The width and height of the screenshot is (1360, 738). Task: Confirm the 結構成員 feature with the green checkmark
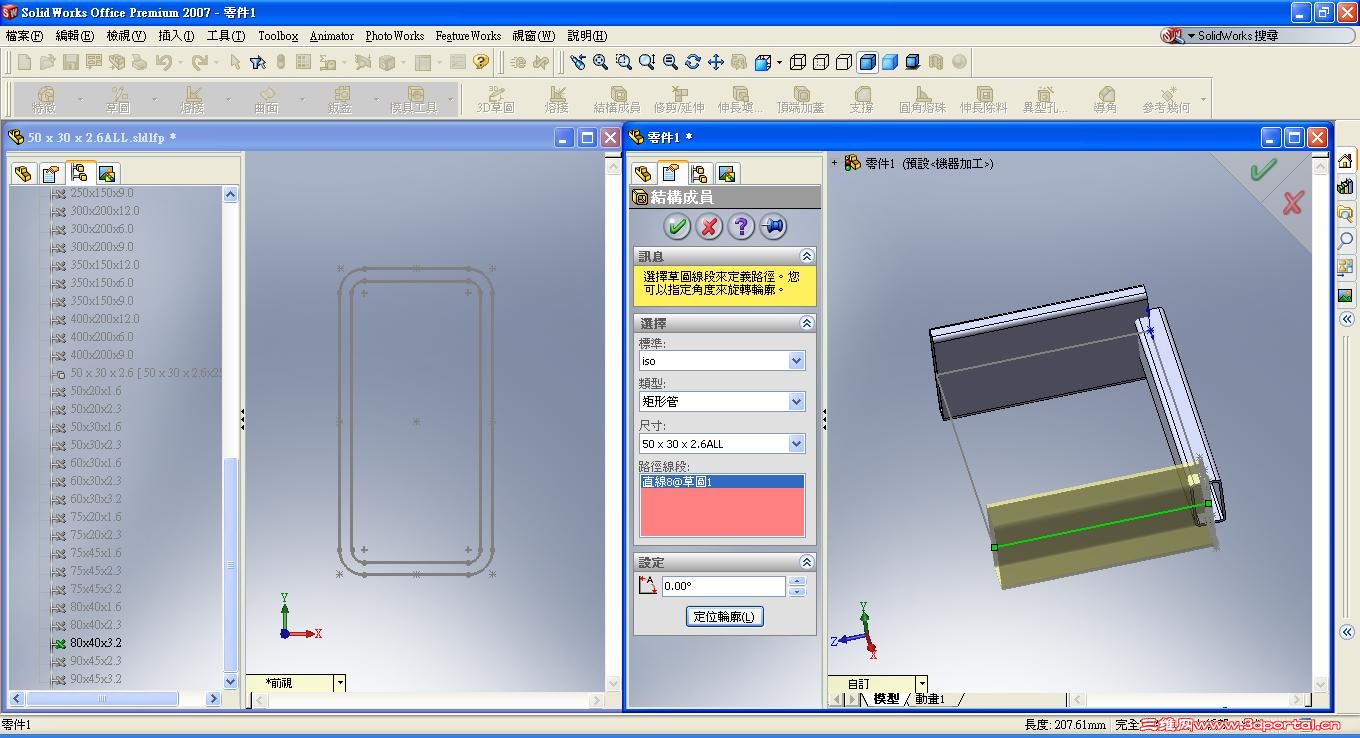point(677,227)
